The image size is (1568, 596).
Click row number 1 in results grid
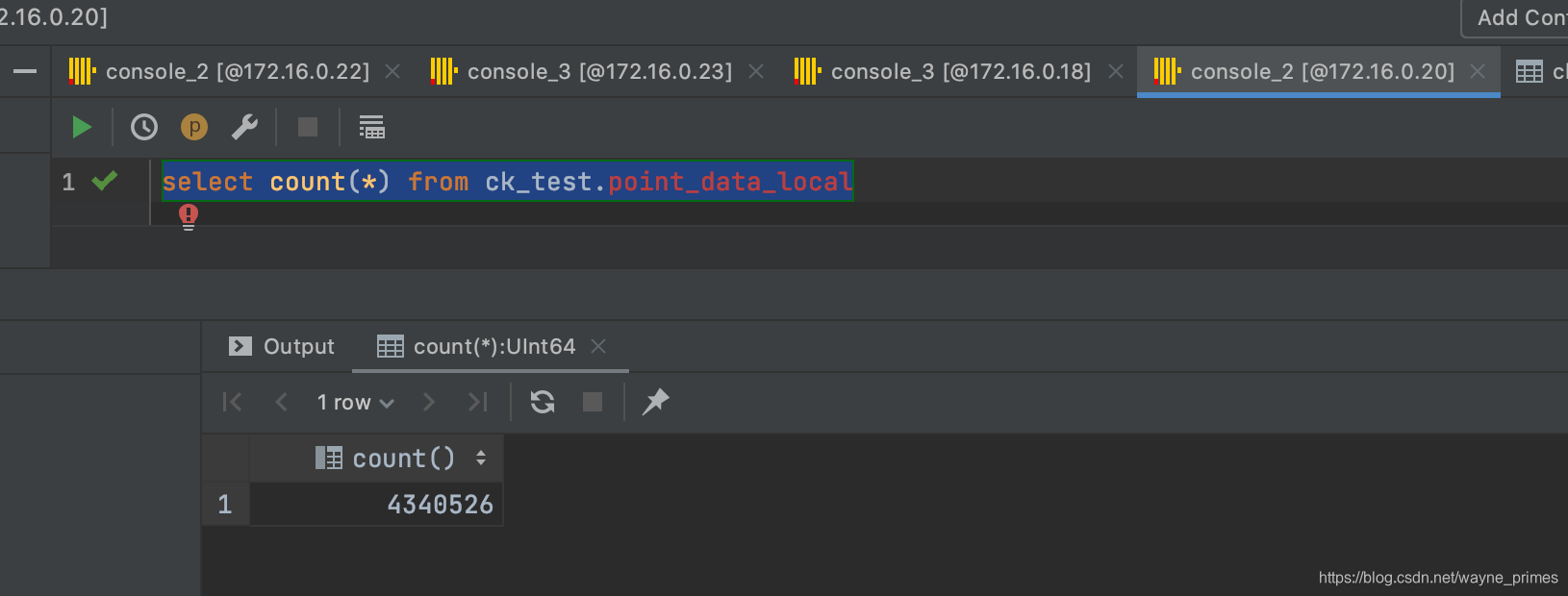point(225,504)
